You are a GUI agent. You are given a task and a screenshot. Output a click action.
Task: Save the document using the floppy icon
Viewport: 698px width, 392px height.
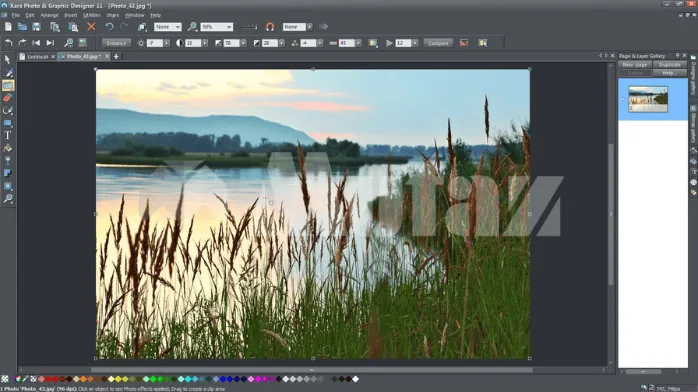pos(37,27)
